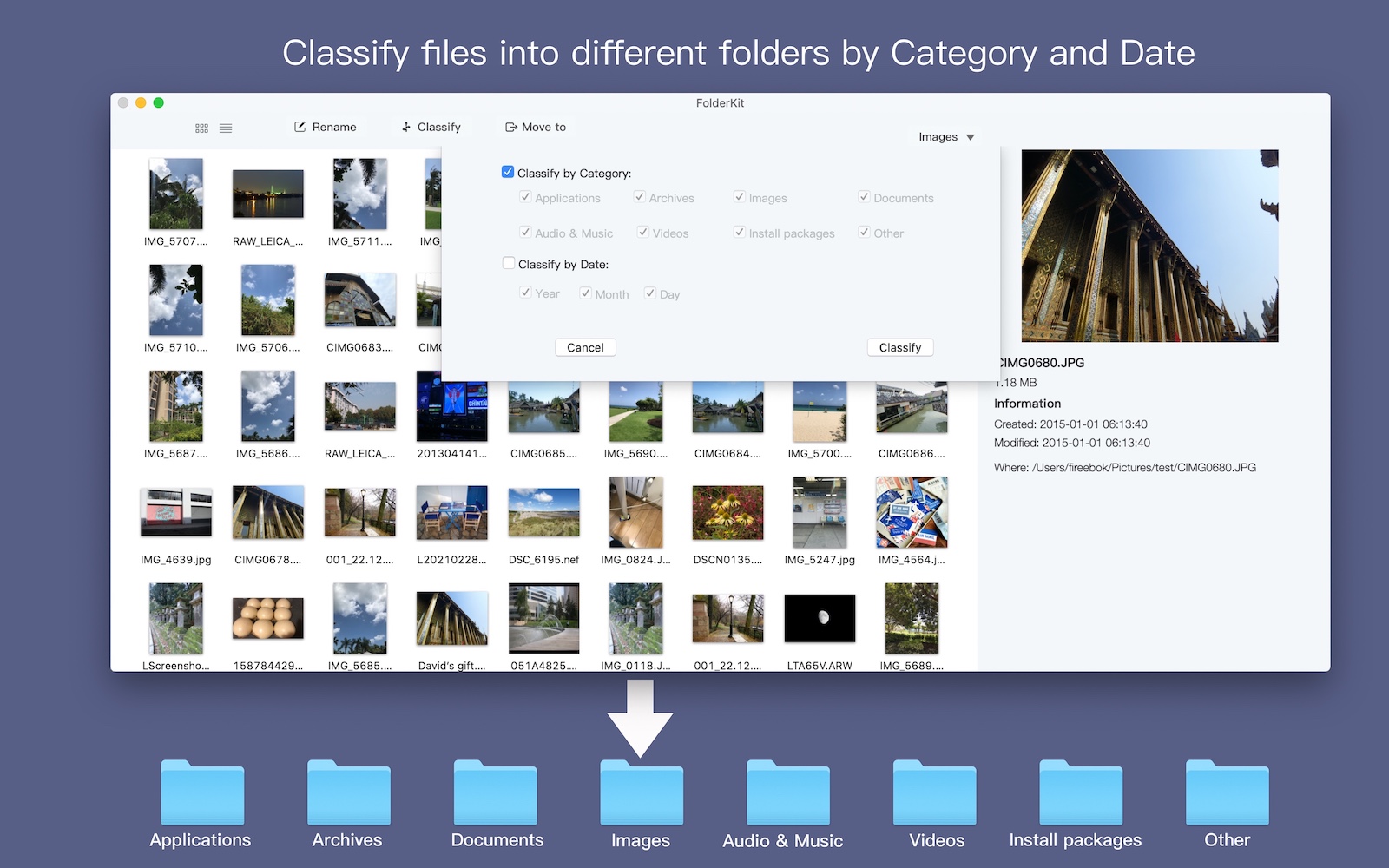Select the DSC_6195.nef thumbnail

click(x=544, y=512)
